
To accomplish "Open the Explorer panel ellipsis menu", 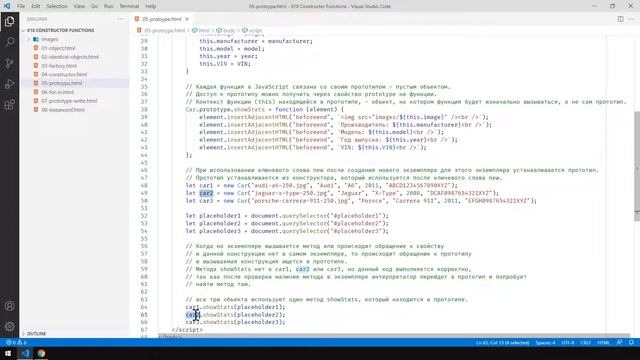I will 120,19.
